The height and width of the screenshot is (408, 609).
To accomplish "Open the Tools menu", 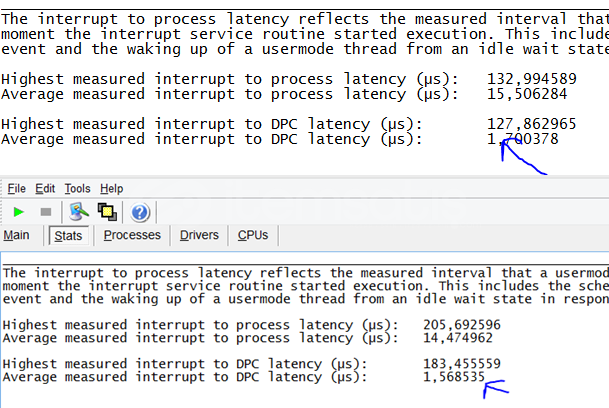I will click(x=77, y=188).
